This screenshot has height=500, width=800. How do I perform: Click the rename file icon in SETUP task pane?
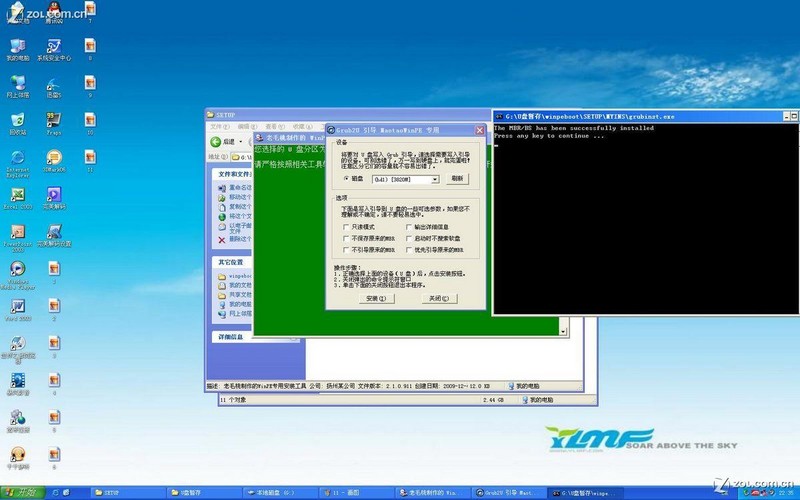point(221,188)
